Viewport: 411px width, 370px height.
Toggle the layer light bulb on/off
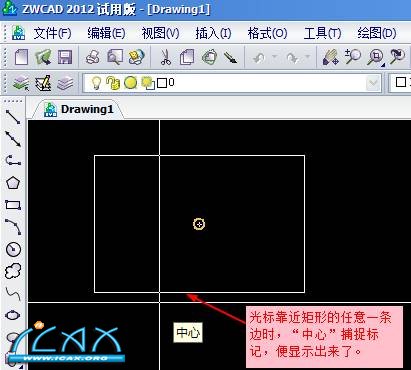(x=96, y=82)
